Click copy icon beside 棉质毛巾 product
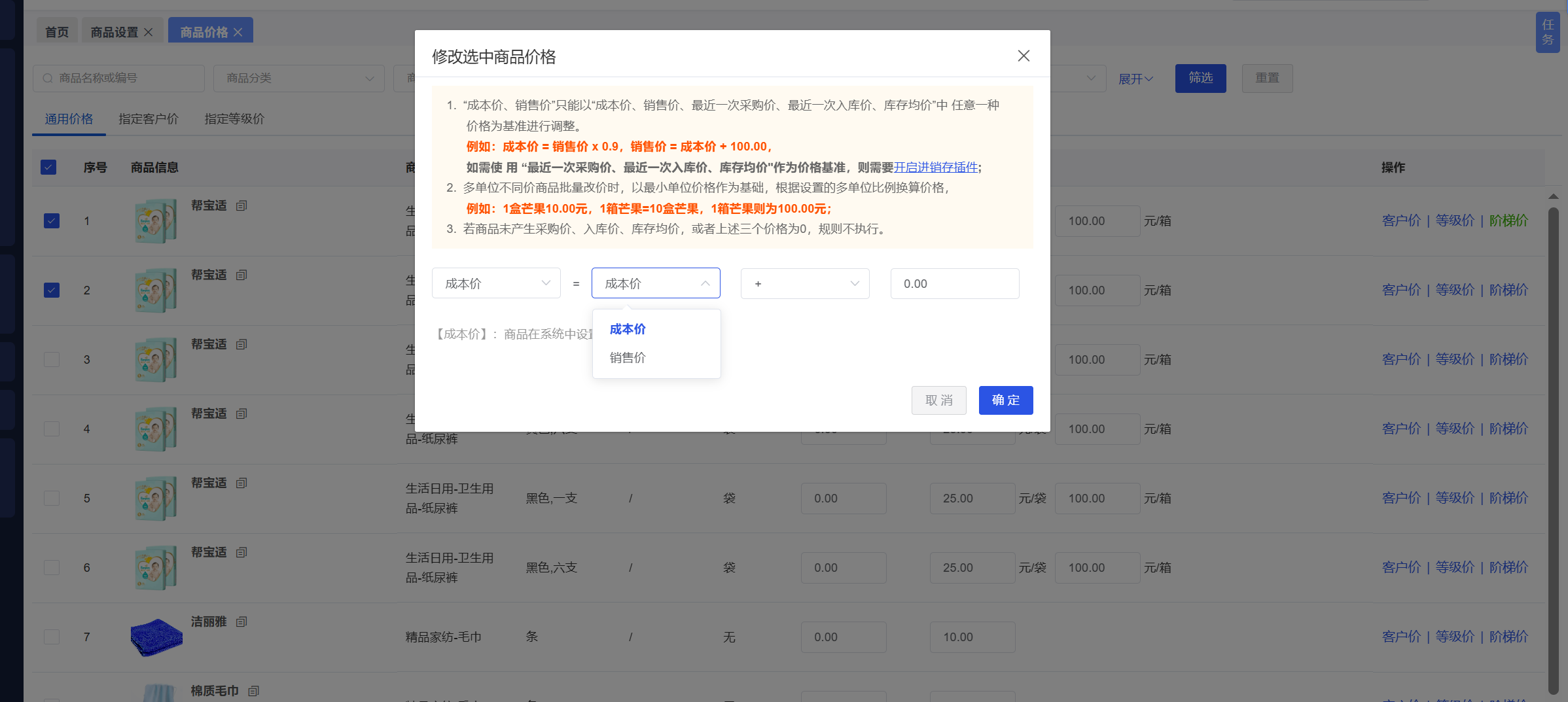The height and width of the screenshot is (702, 1568). click(x=254, y=692)
